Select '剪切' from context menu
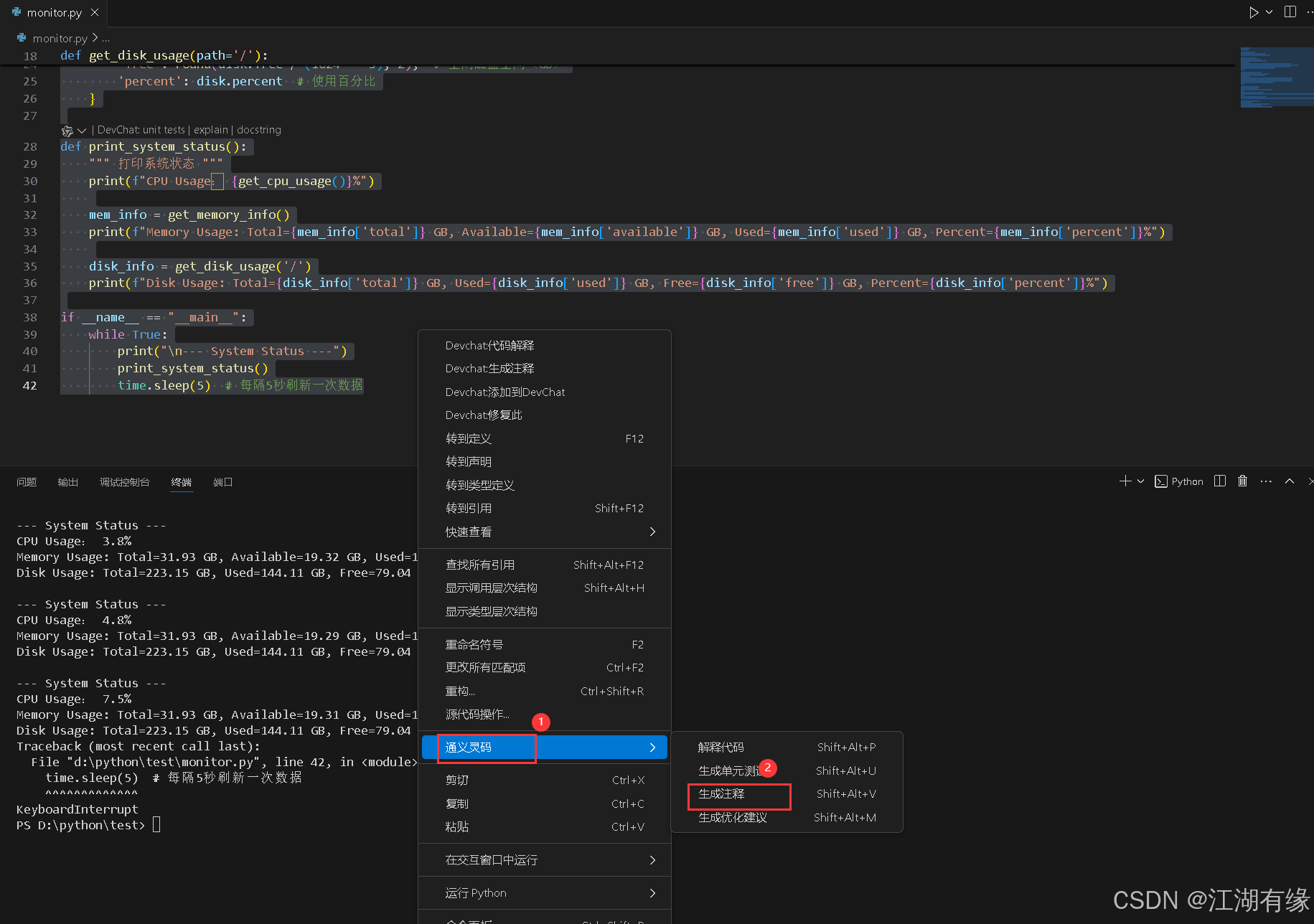The height and width of the screenshot is (924, 1314). [x=545, y=781]
